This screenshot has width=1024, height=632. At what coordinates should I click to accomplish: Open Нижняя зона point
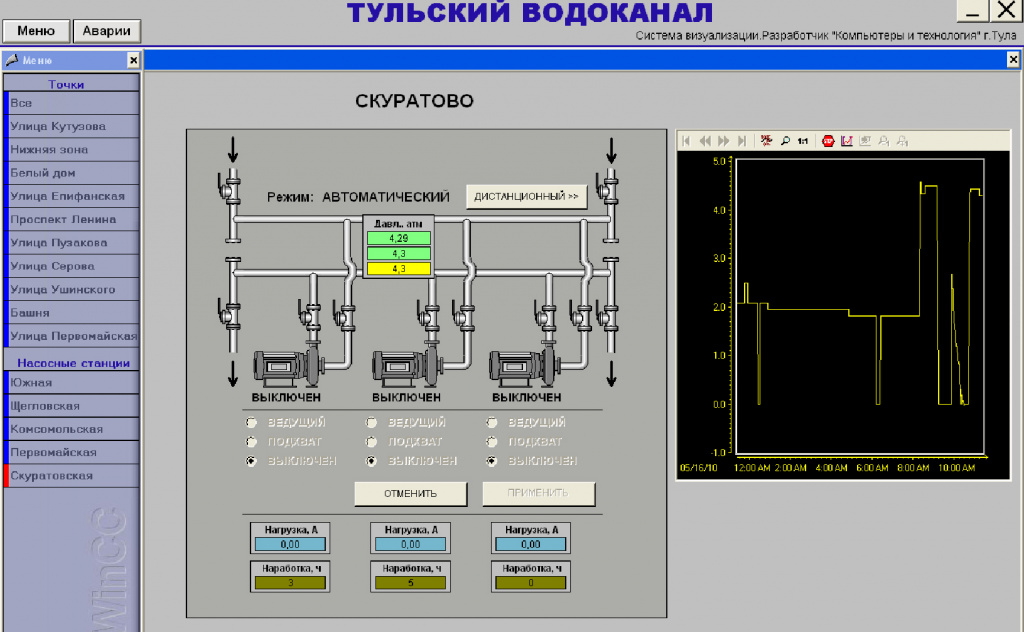[72, 150]
